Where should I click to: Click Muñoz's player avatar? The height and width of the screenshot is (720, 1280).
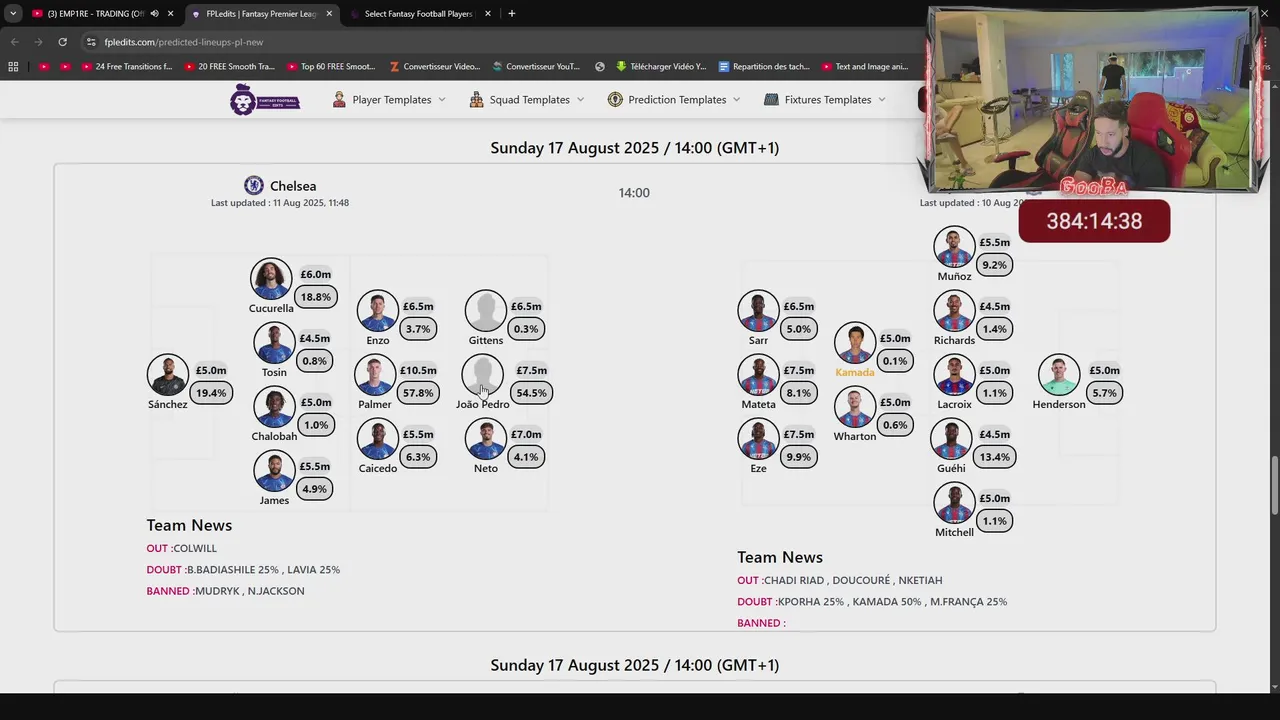[954, 247]
